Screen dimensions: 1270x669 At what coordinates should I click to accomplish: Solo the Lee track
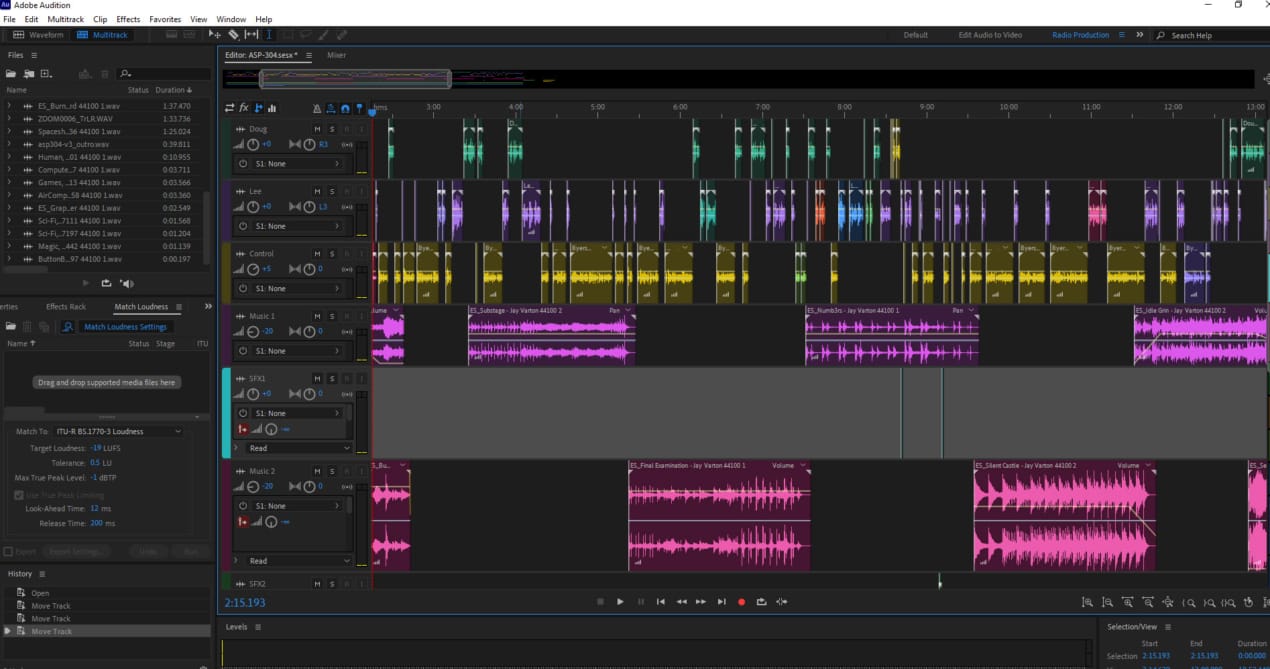332,191
